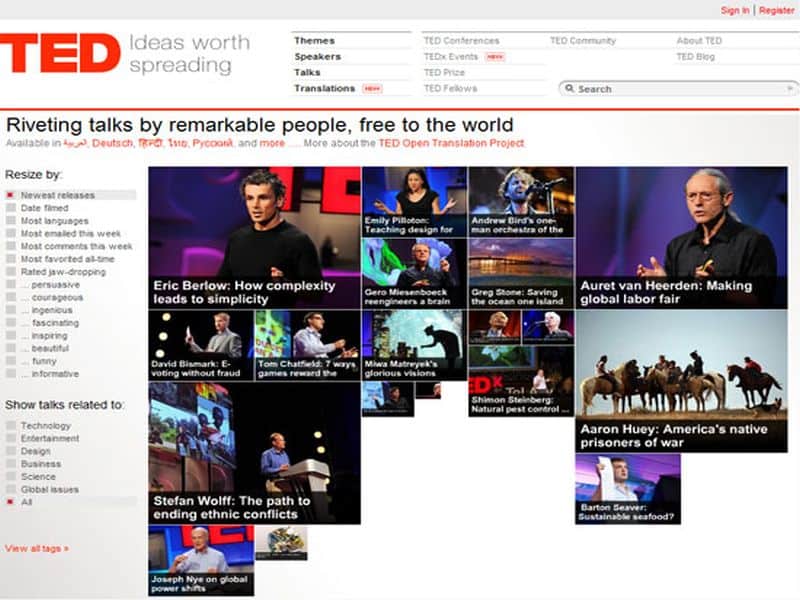Image resolution: width=800 pixels, height=600 pixels.
Task: Select the persuasive rating option
Action: click(x=43, y=284)
